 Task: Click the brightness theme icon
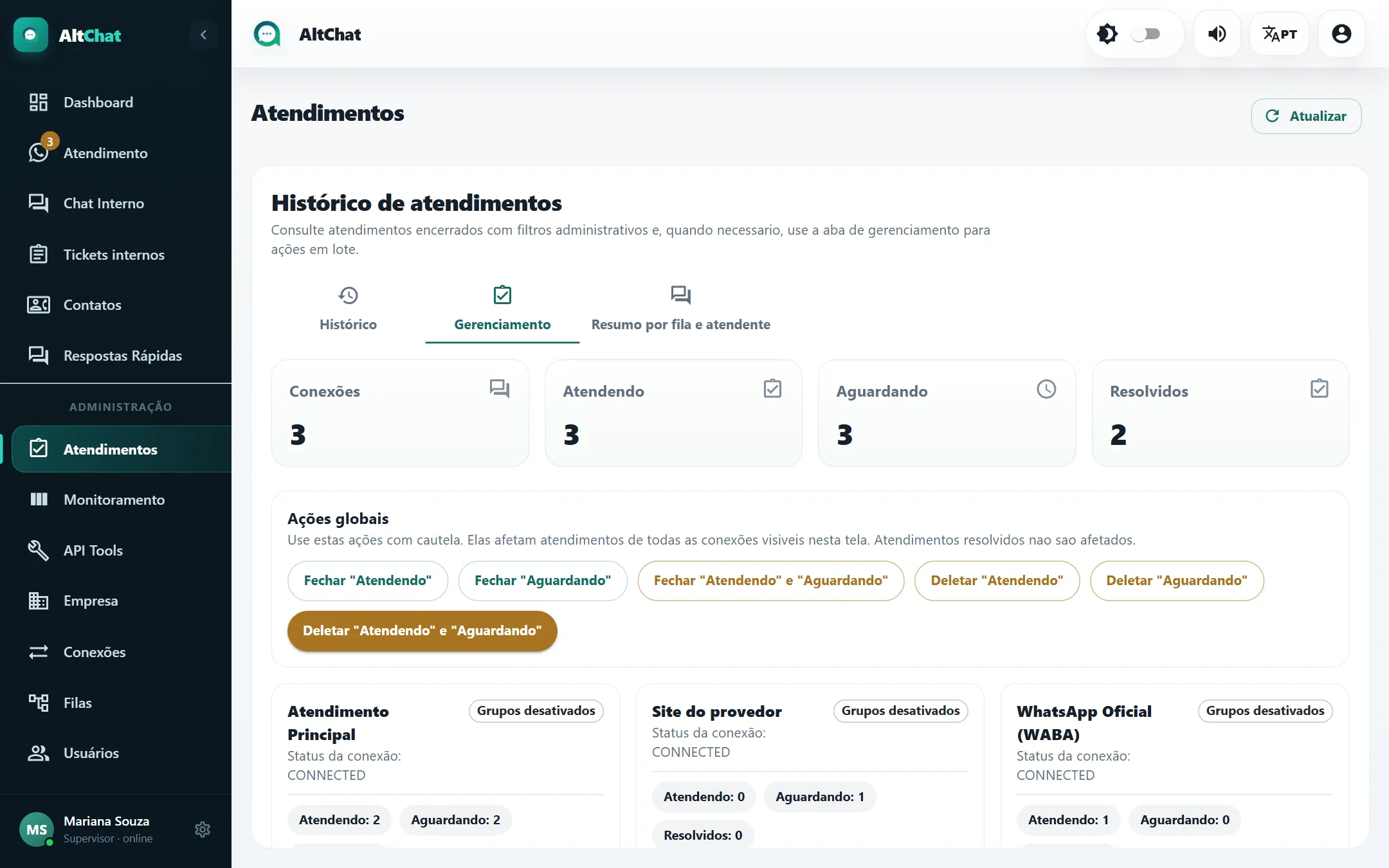pos(1107,34)
